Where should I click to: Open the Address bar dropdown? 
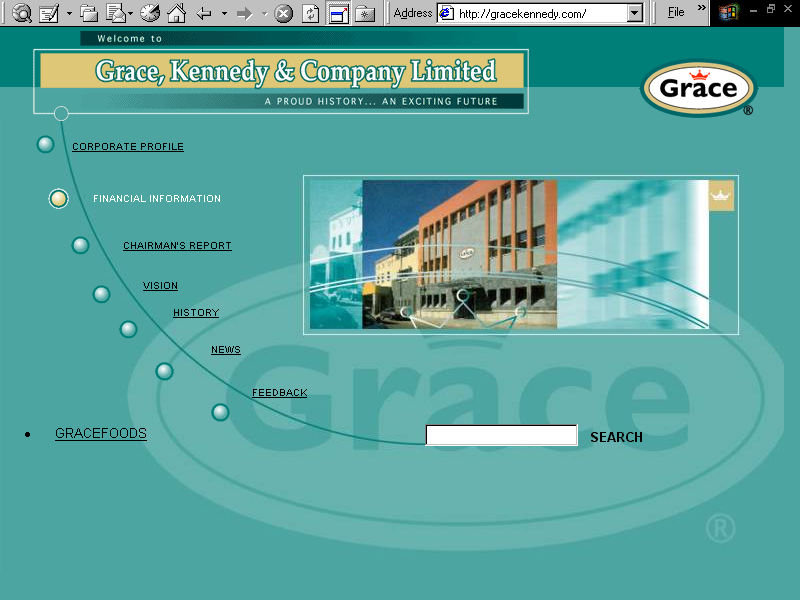coord(633,13)
